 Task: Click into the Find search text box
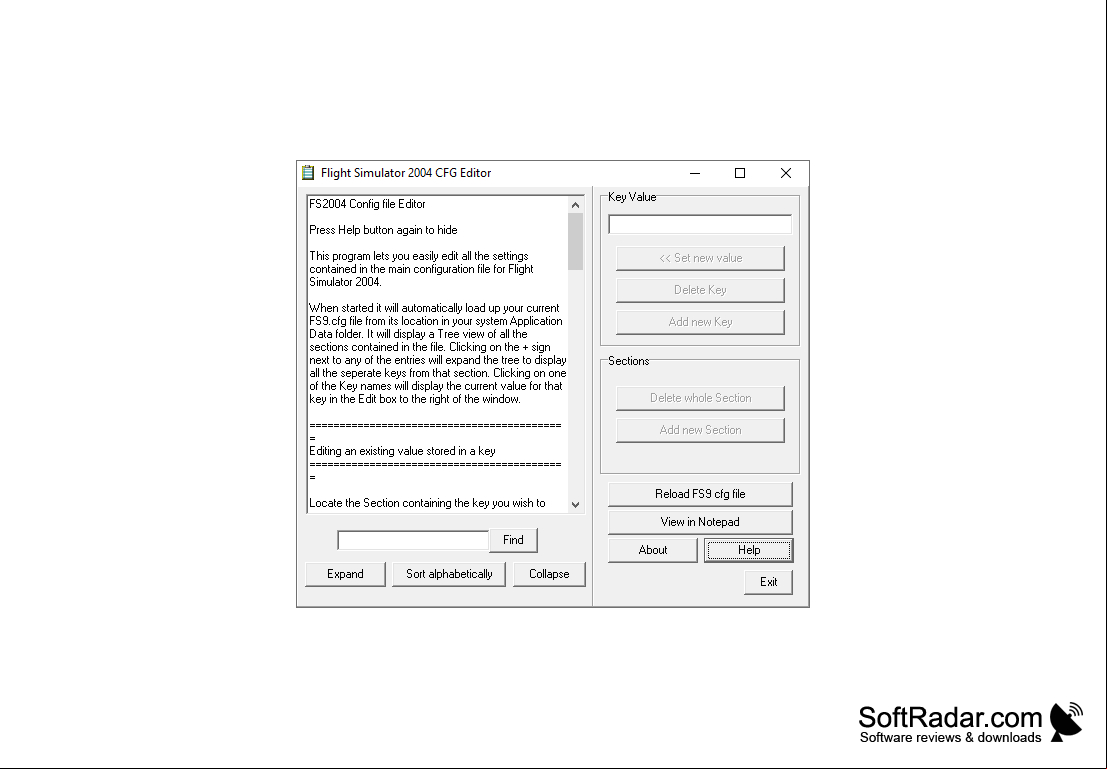click(413, 540)
